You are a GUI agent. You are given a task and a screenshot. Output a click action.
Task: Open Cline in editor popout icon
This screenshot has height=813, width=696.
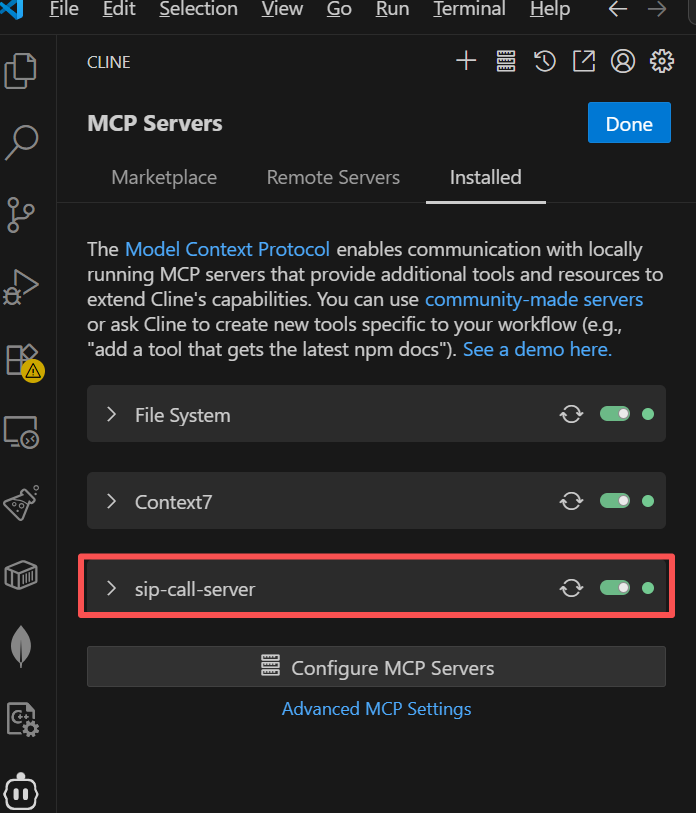pyautogui.click(x=583, y=61)
